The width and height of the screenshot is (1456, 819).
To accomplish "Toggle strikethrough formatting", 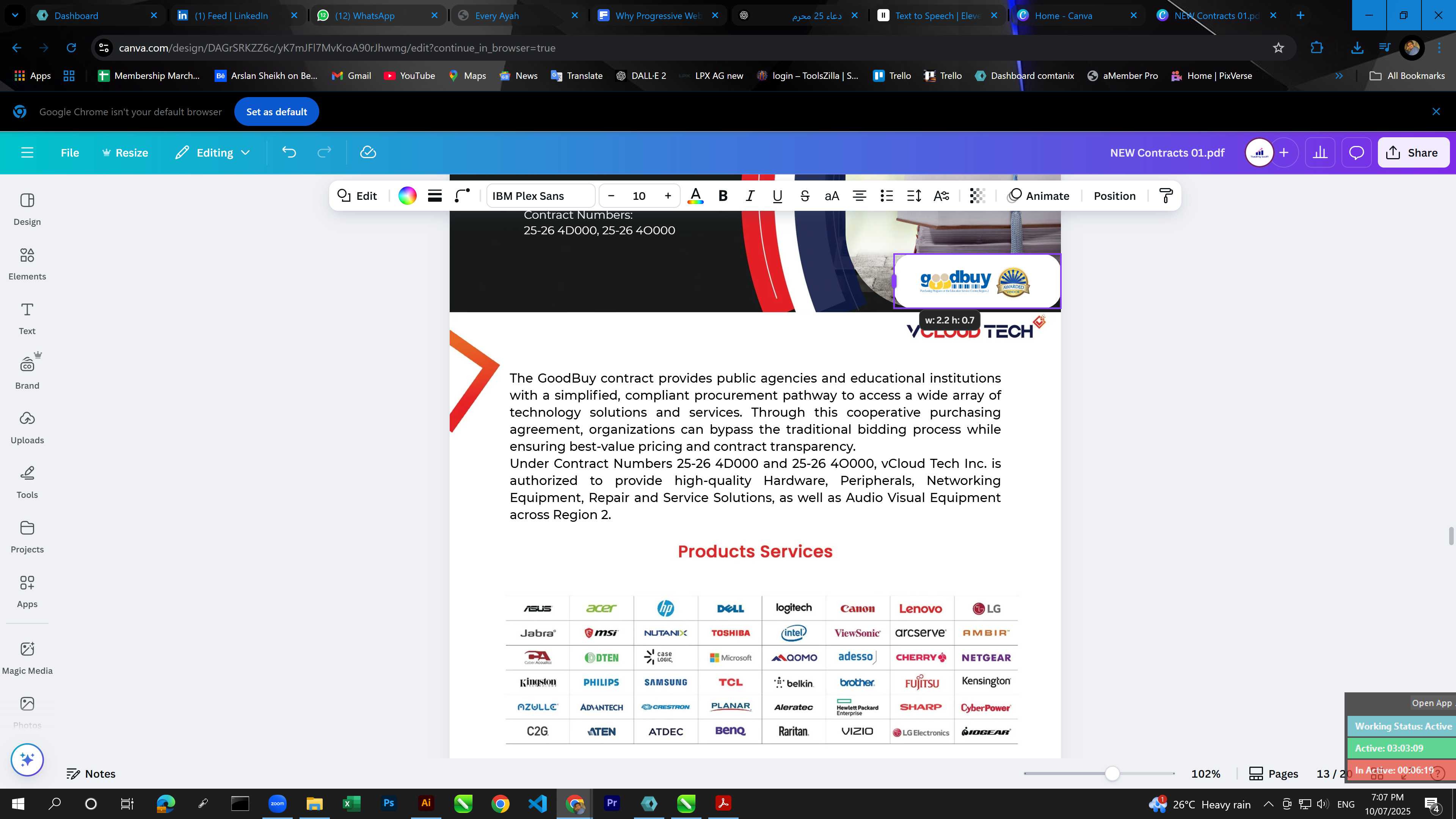I will (805, 196).
